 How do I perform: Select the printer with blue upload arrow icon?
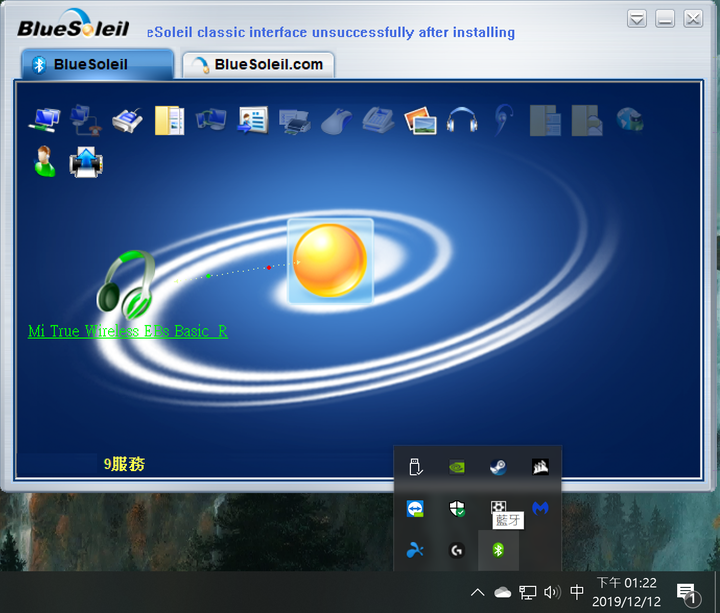tap(86, 162)
